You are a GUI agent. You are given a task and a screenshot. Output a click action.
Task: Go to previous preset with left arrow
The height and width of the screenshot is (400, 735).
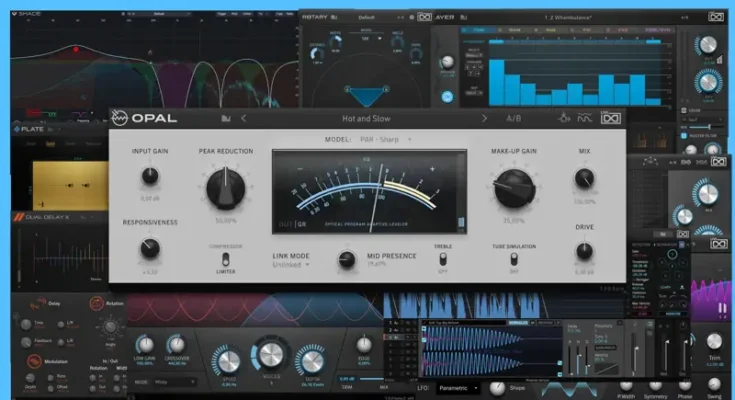click(243, 118)
